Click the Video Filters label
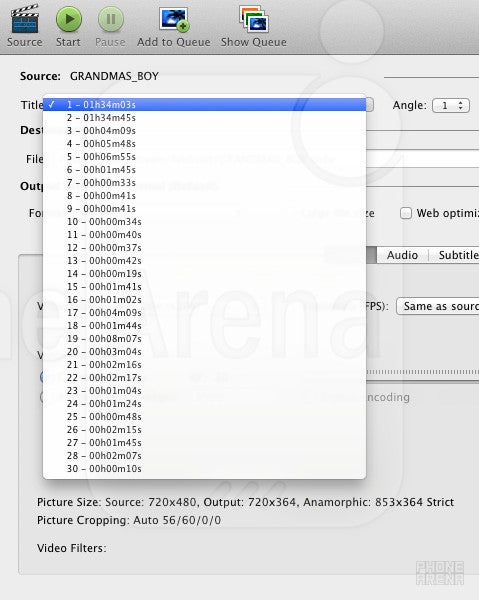Image resolution: width=479 pixels, height=600 pixels. point(72,548)
